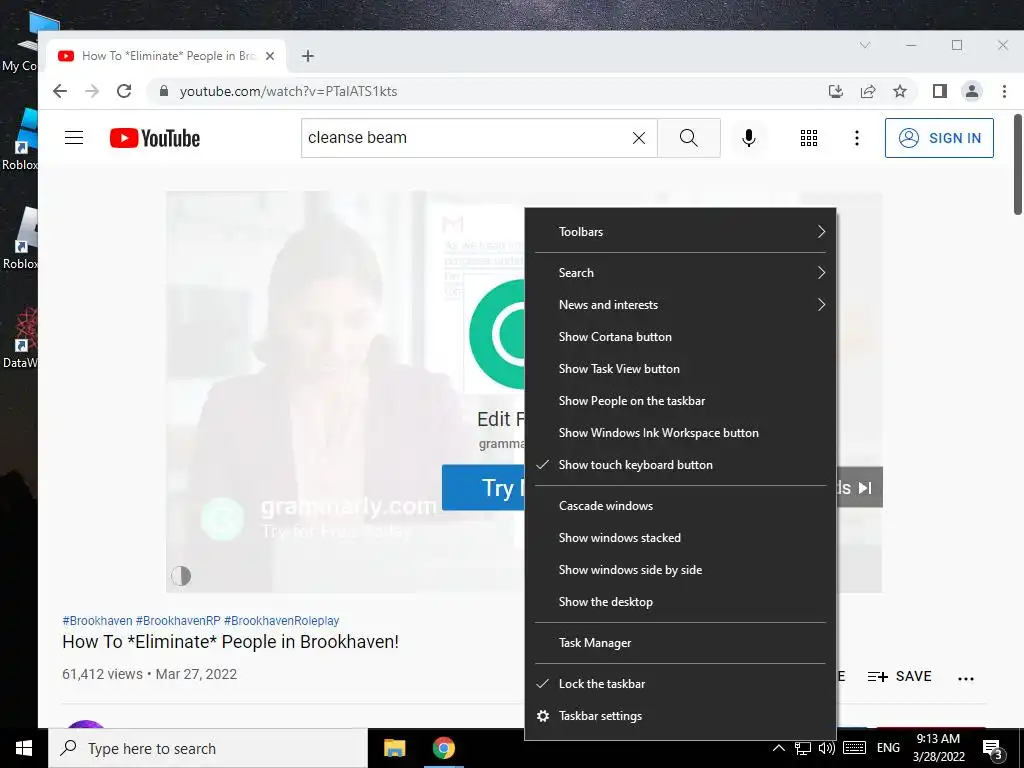Expand News and interests submenu

(680, 305)
